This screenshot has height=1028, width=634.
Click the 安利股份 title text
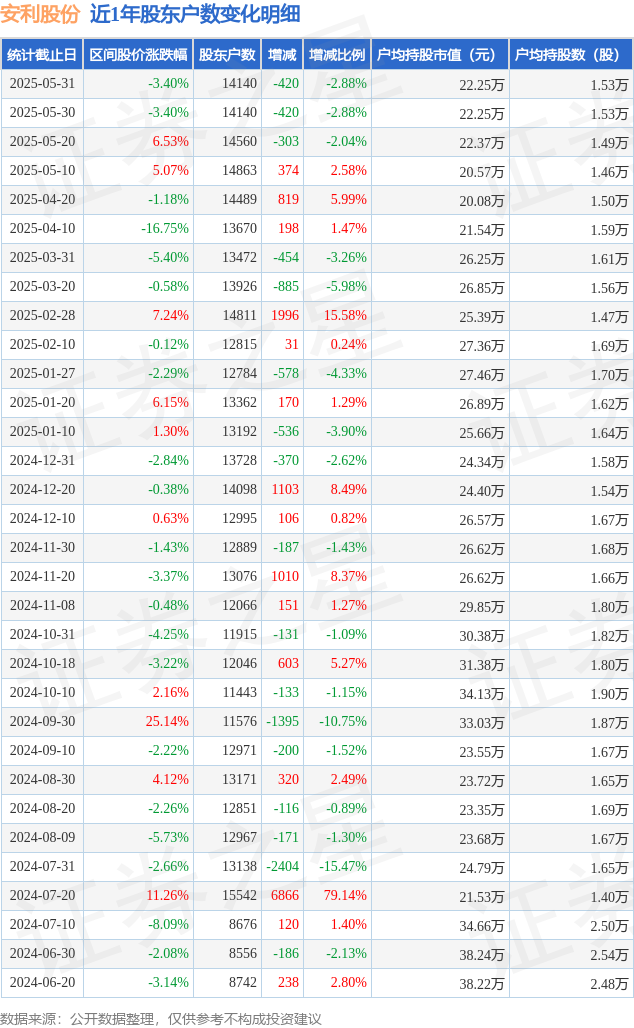tap(40, 14)
